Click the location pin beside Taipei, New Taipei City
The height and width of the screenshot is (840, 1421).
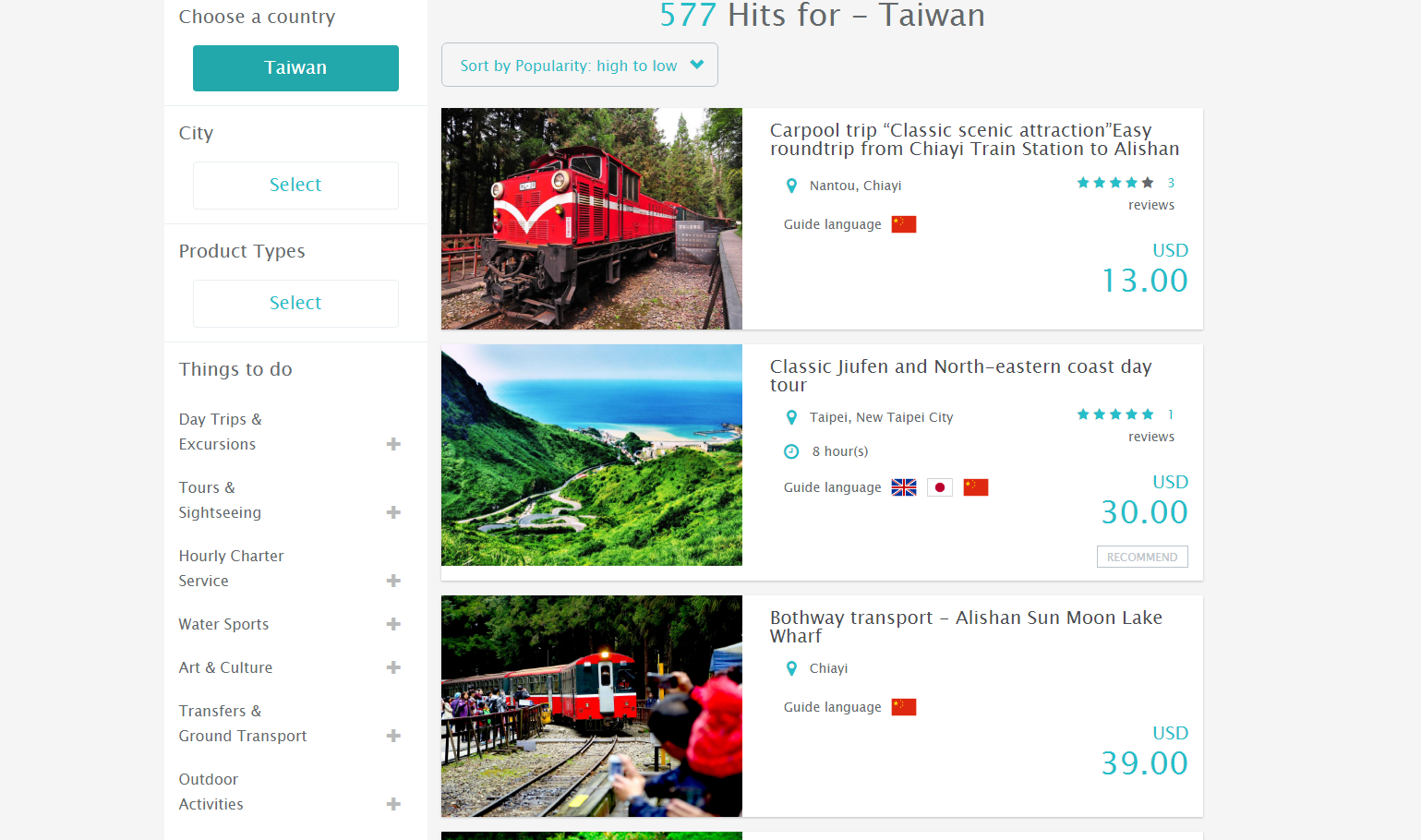[791, 417]
